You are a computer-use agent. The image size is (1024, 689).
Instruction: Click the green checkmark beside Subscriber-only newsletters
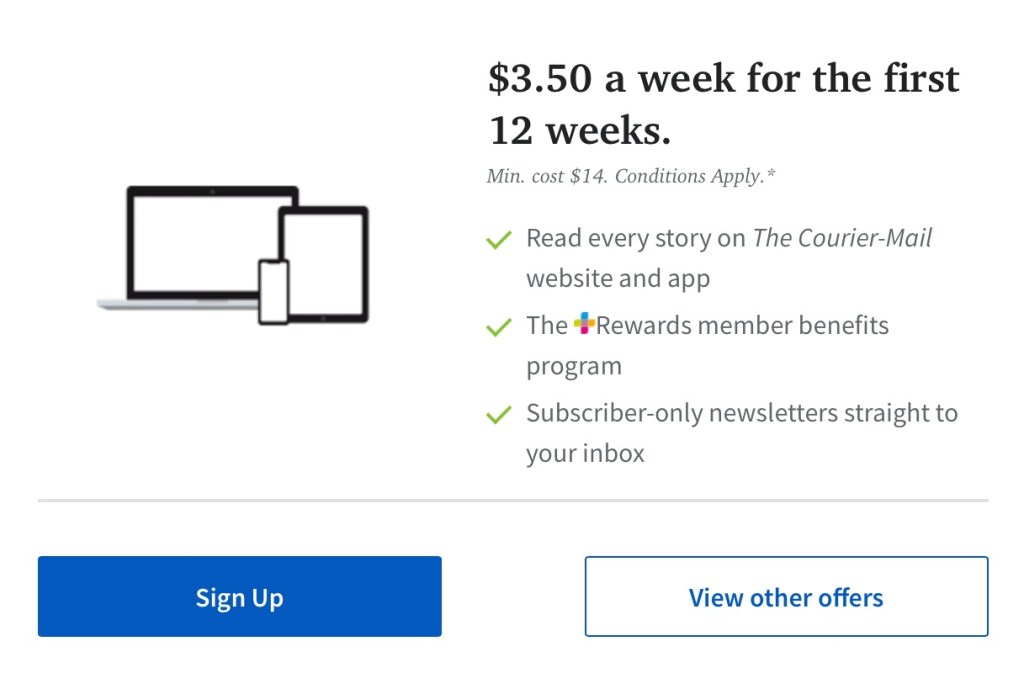pyautogui.click(x=498, y=414)
